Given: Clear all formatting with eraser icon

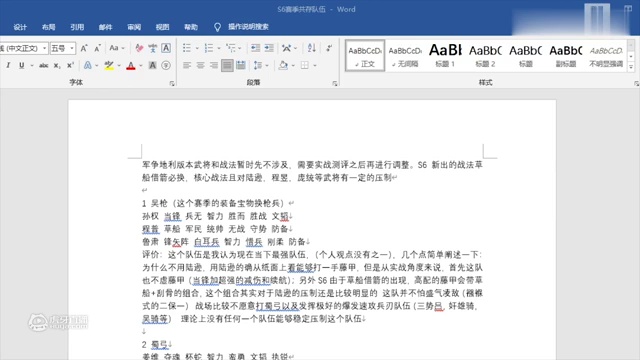Looking at the screenshot, I should (x=139, y=48).
